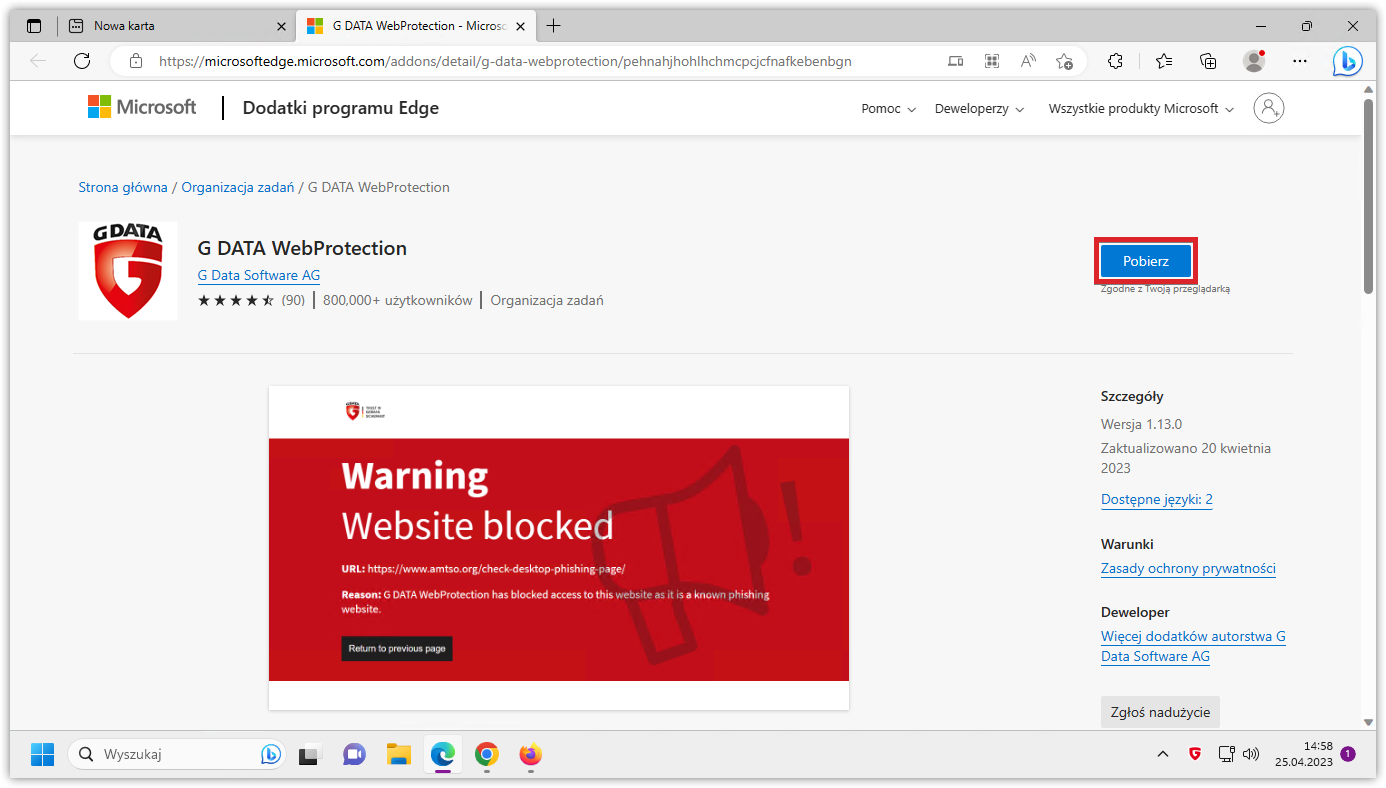Viewport: 1386px width, 788px height.
Task: Click the sign-in account icon on the page
Action: pyautogui.click(x=1268, y=108)
